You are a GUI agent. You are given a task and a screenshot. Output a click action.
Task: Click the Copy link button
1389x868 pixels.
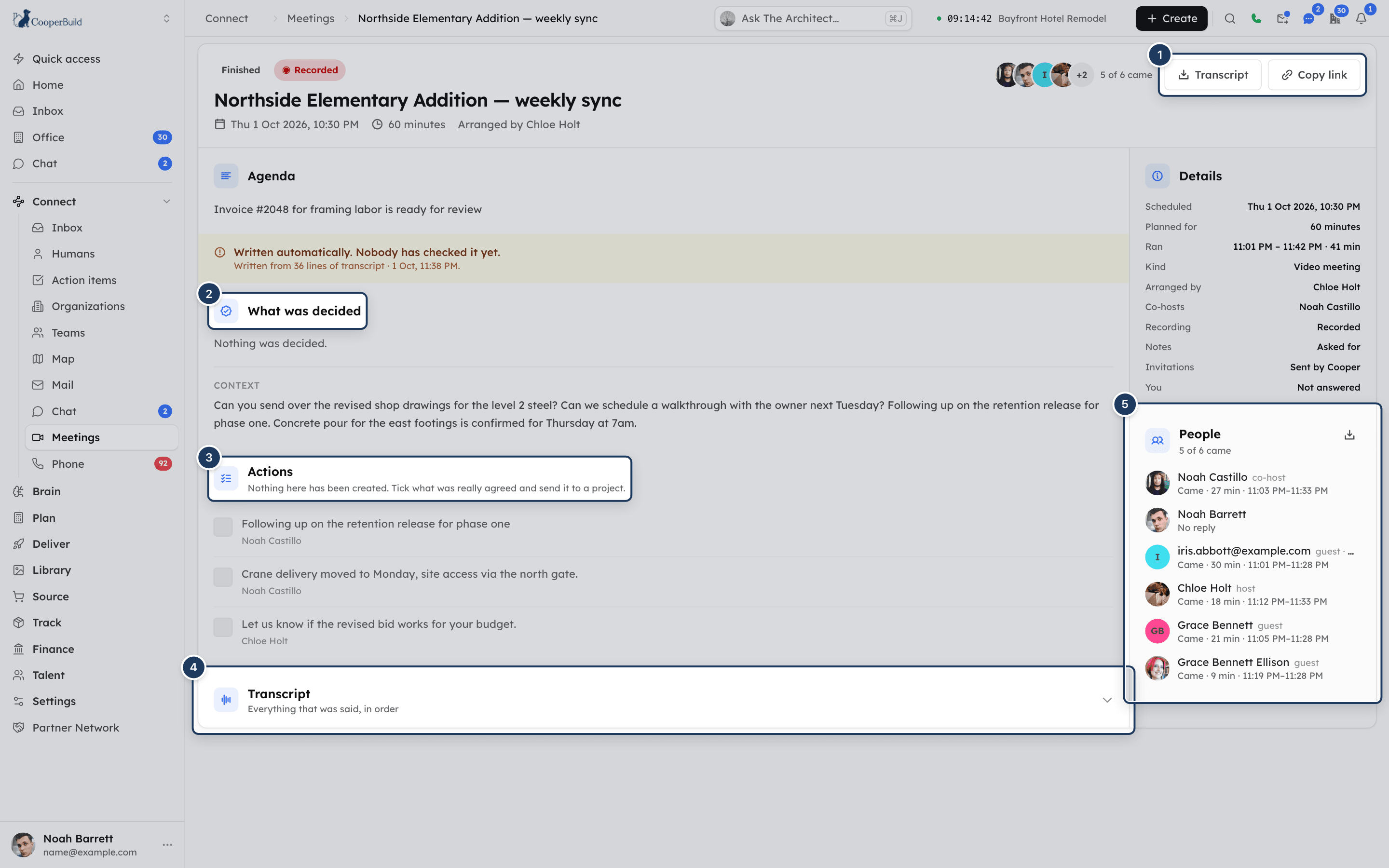point(1314,75)
